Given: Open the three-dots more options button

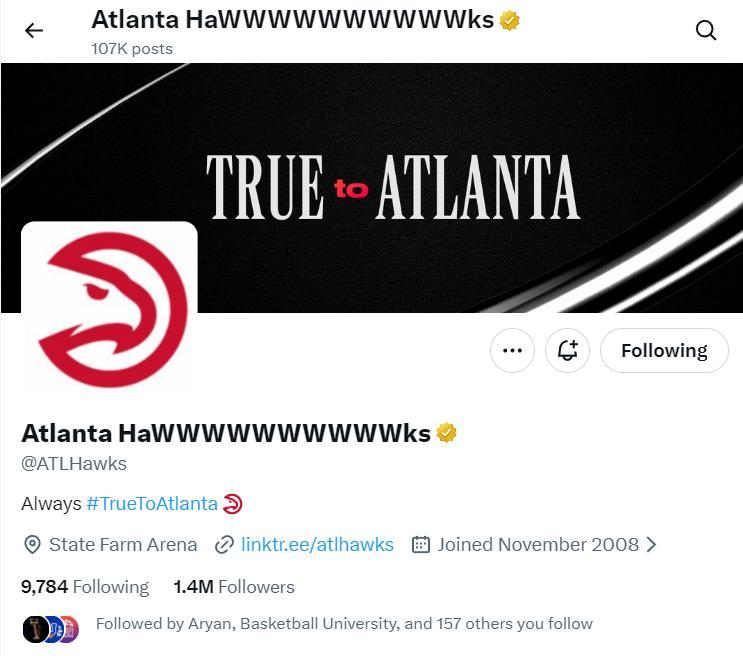Looking at the screenshot, I should (x=512, y=350).
